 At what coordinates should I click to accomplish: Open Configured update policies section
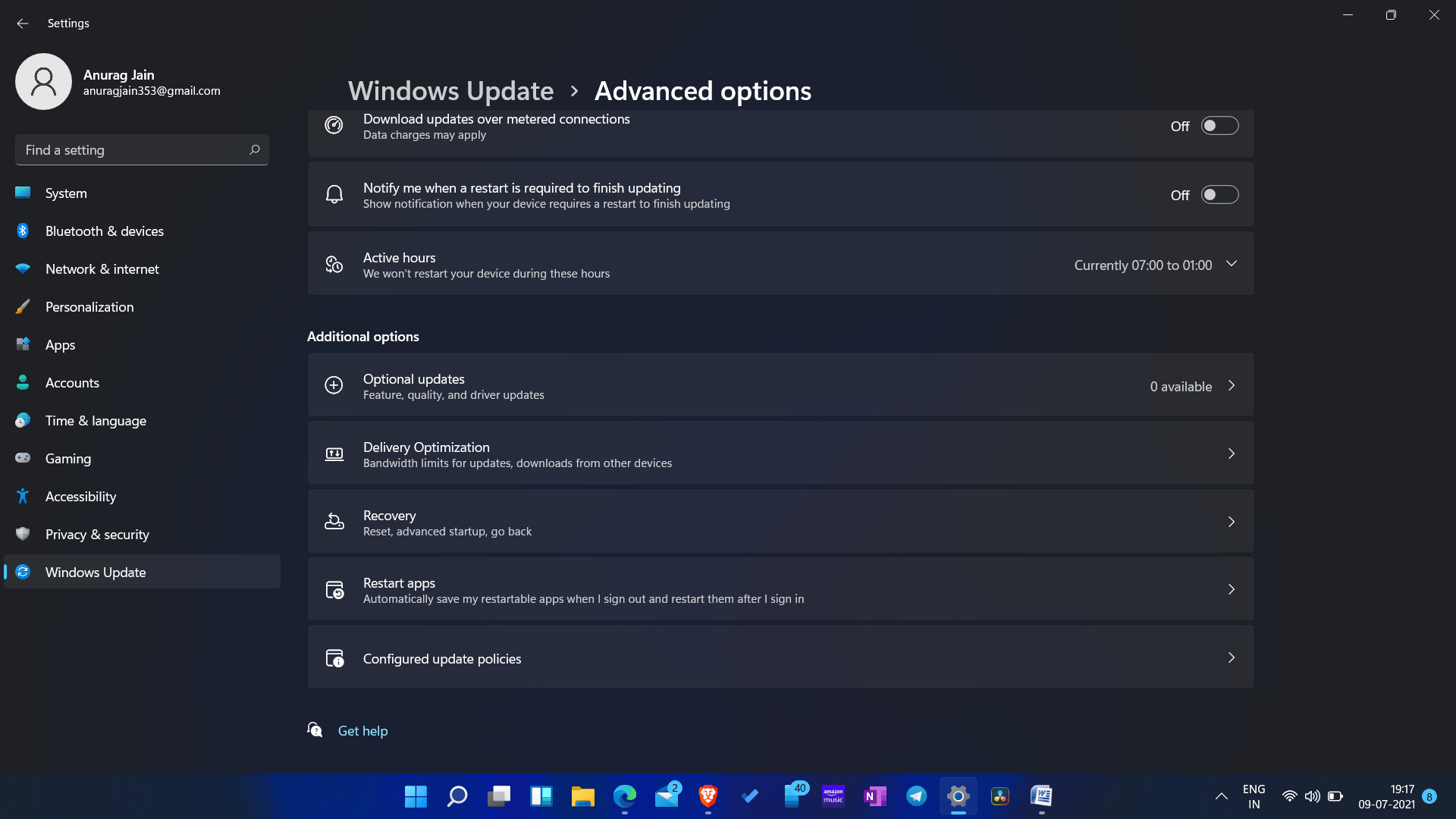[780, 657]
